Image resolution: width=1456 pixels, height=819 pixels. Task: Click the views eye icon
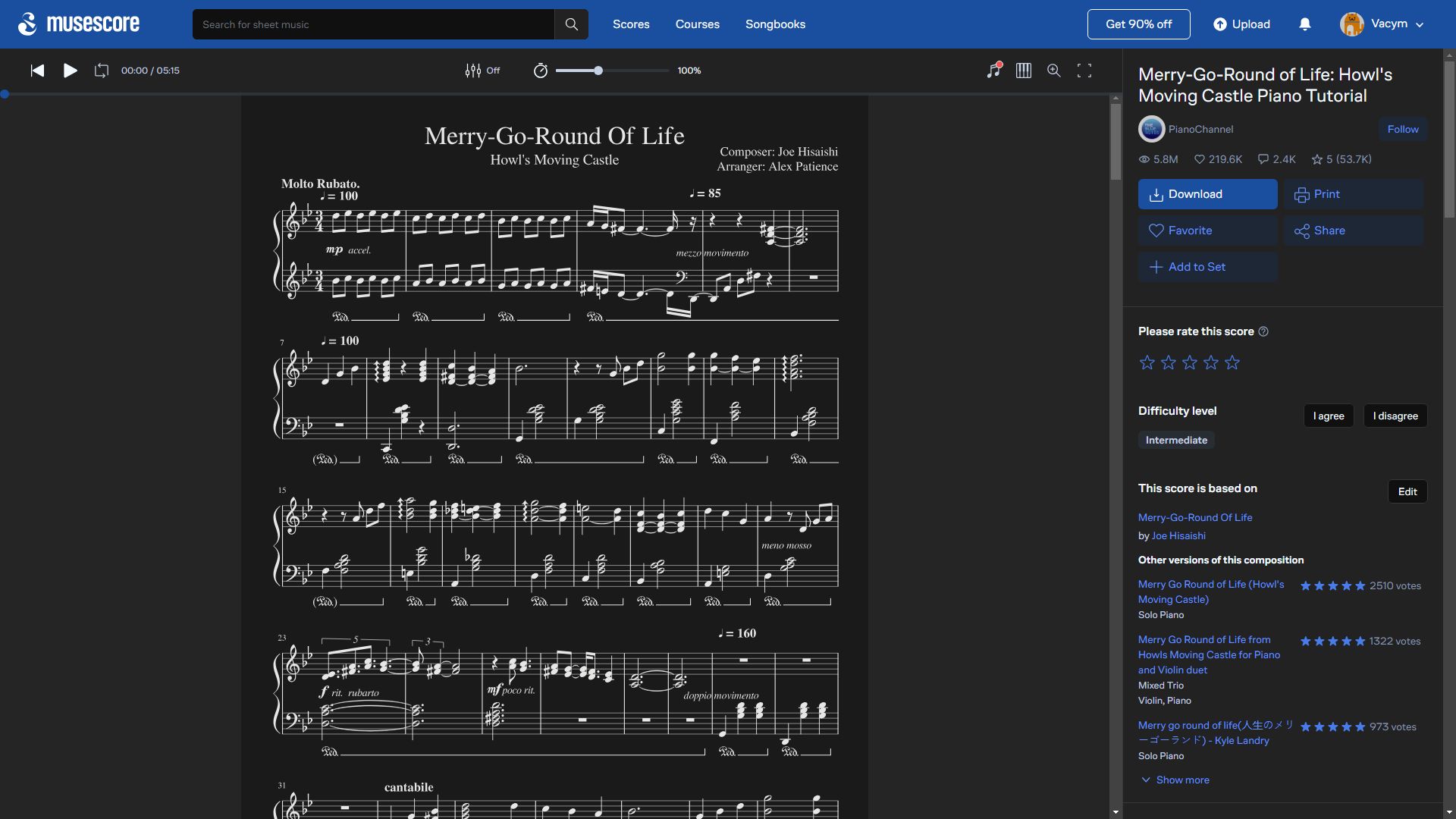[x=1144, y=159]
